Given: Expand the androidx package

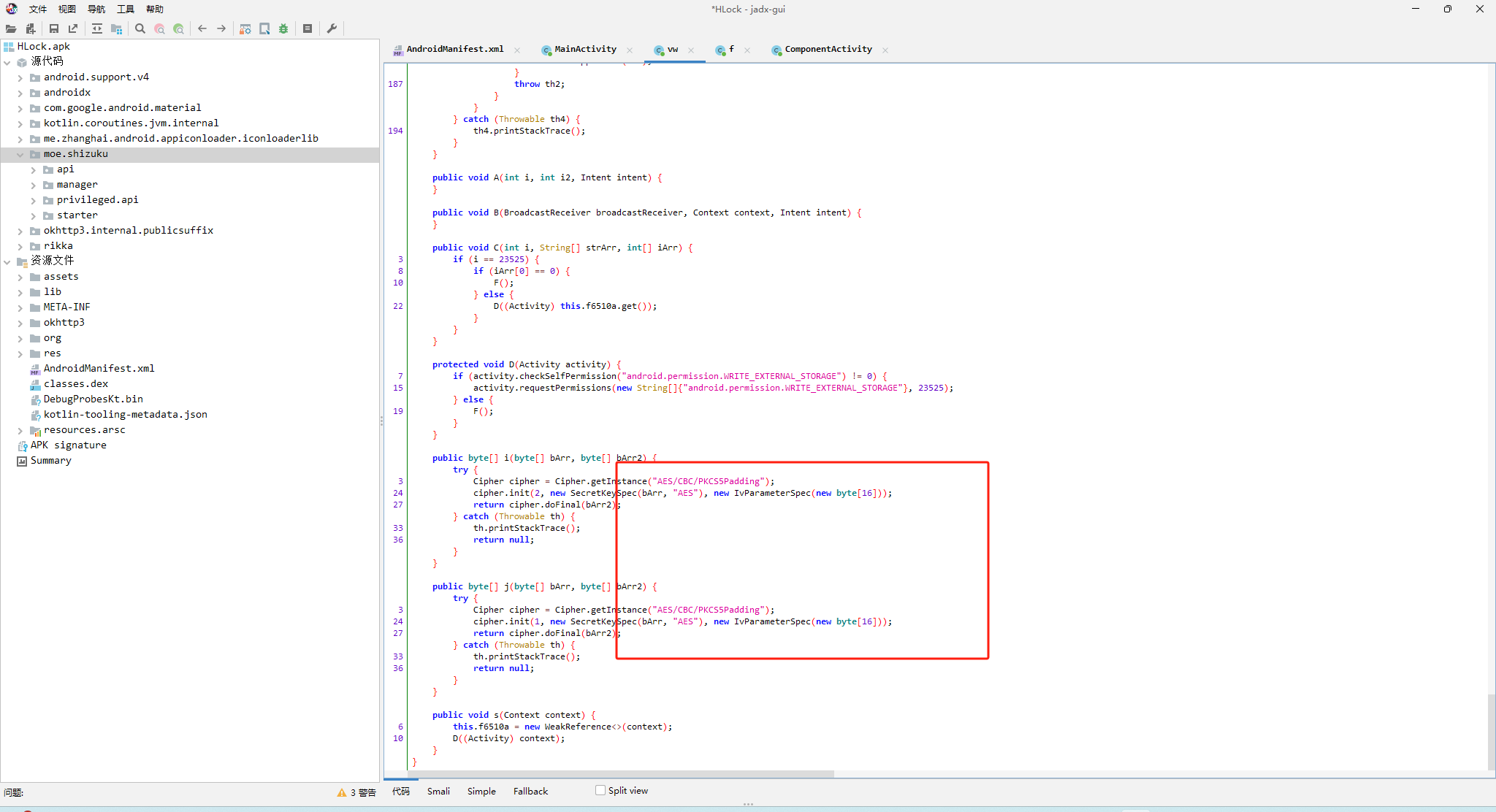Looking at the screenshot, I should (20, 93).
